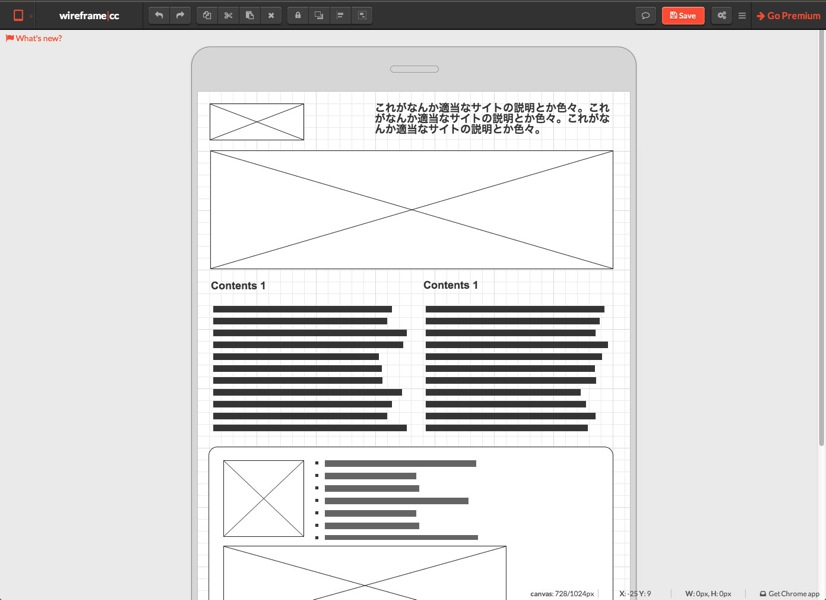Image resolution: width=826 pixels, height=600 pixels.
Task: Select the large hero image placeholder
Action: [x=411, y=209]
